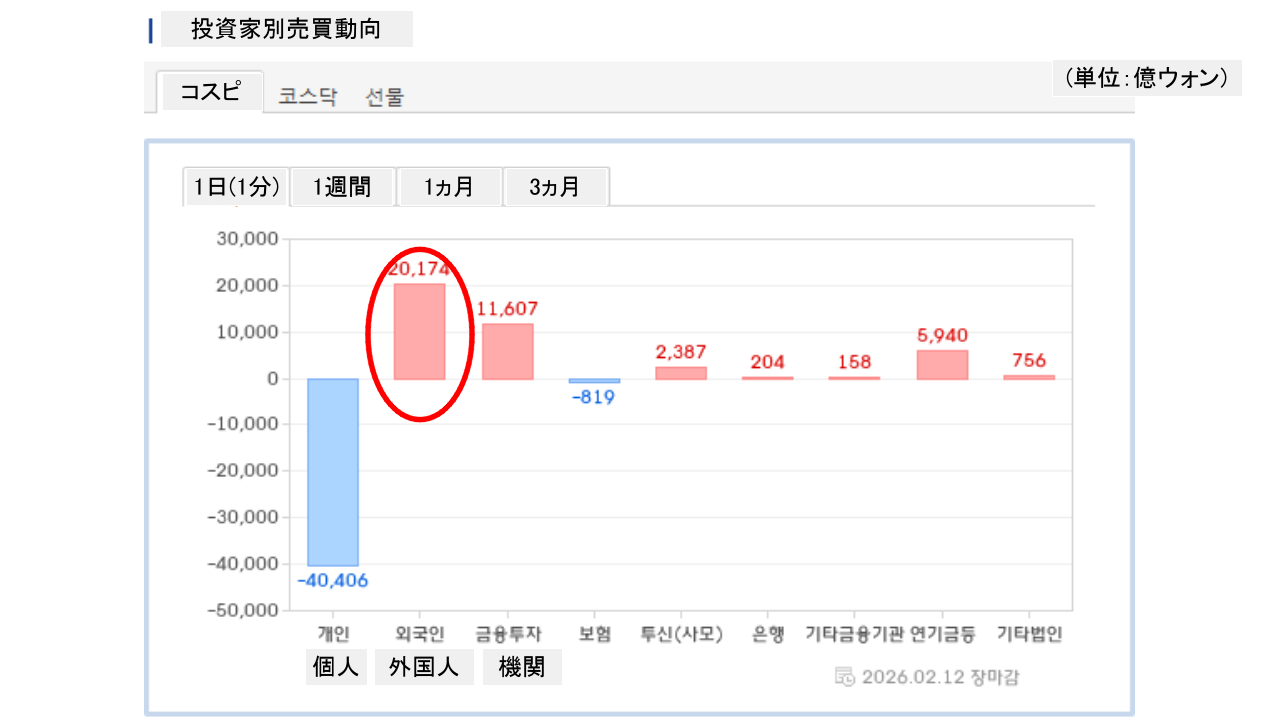Click the 금융투자 bar showing 11,607
Image resolution: width=1280 pixels, height=720 pixels.
tap(507, 352)
